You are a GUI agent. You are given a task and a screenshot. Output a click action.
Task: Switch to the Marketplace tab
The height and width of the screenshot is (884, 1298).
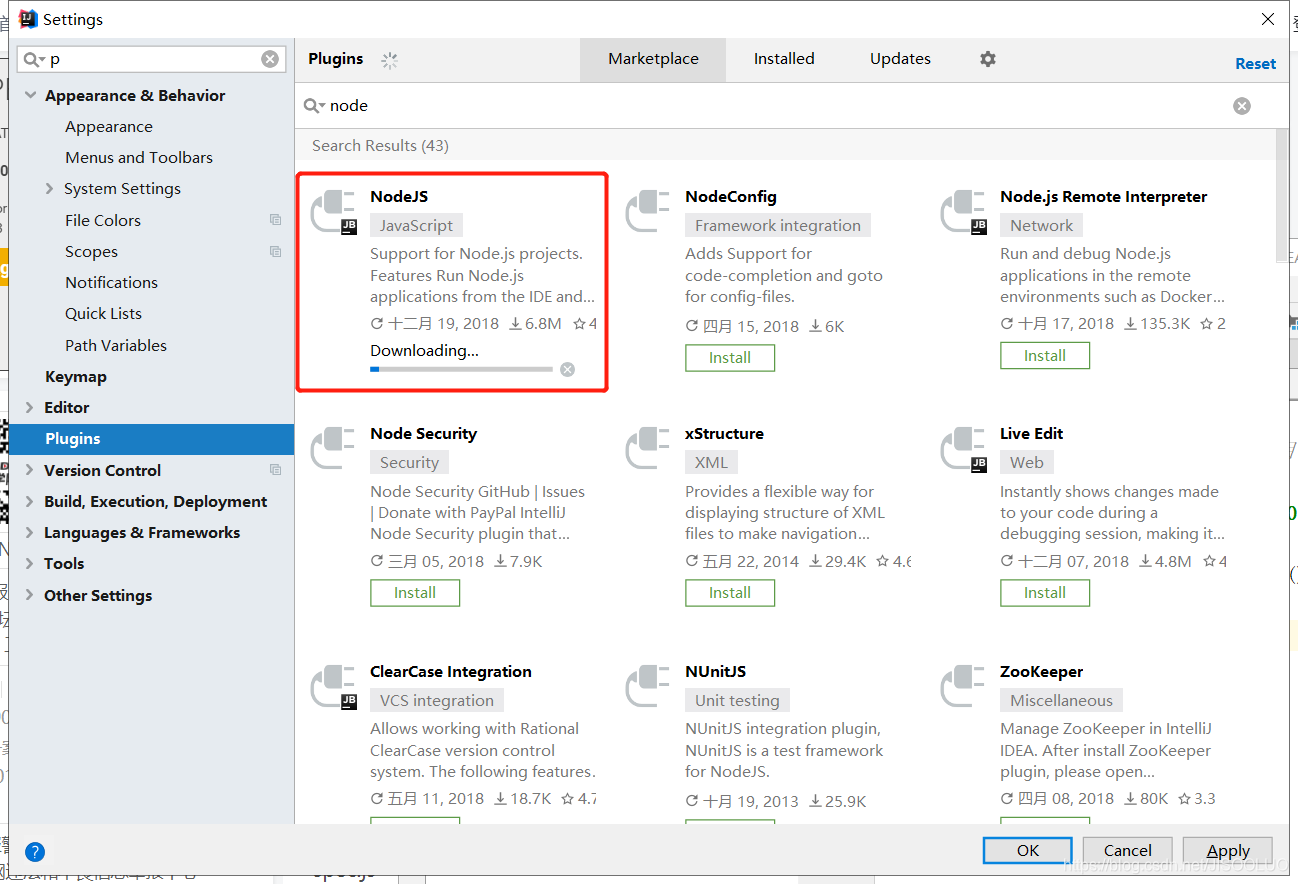click(653, 59)
